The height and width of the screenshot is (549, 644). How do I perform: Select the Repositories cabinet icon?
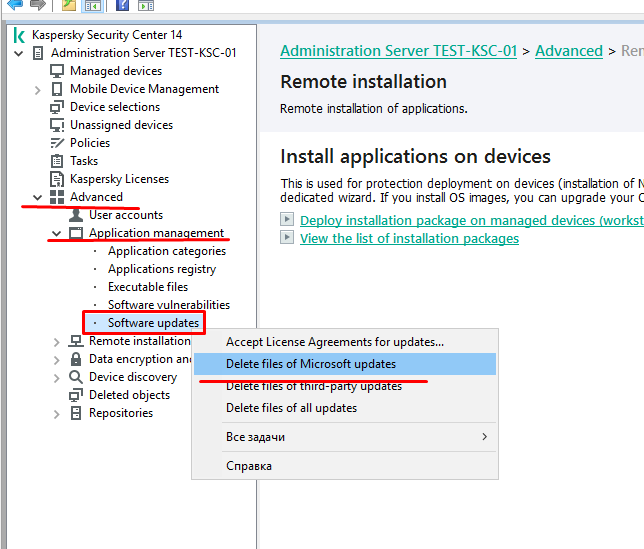click(x=76, y=413)
